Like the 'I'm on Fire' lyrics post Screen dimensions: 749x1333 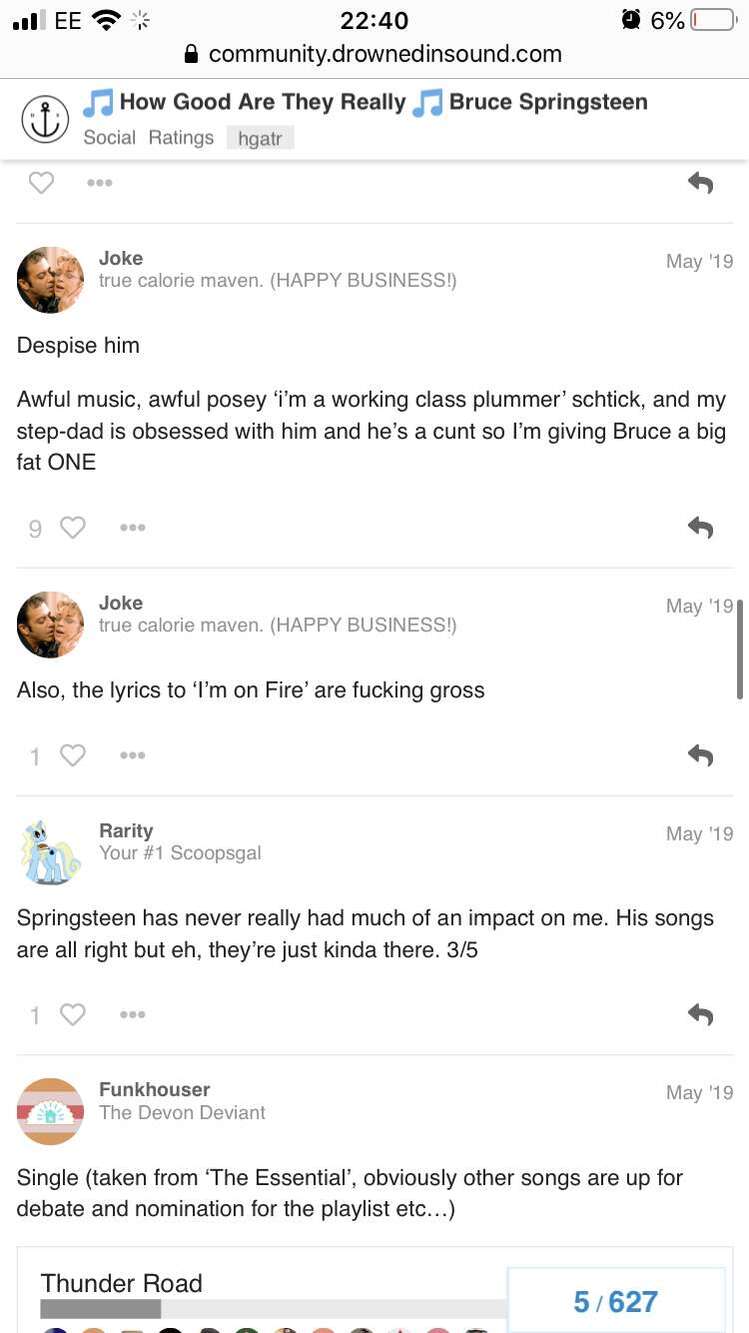pyautogui.click(x=73, y=755)
